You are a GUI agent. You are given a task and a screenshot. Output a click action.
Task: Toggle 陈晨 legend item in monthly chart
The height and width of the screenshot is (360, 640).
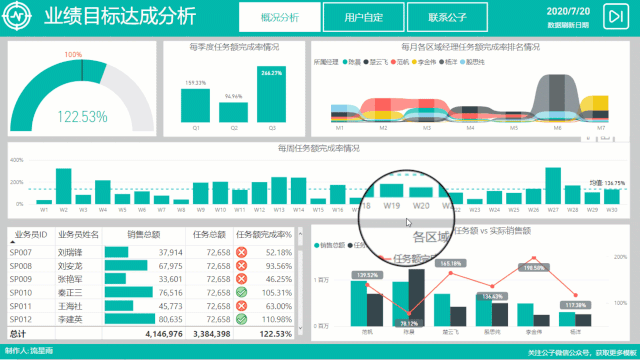(352, 62)
